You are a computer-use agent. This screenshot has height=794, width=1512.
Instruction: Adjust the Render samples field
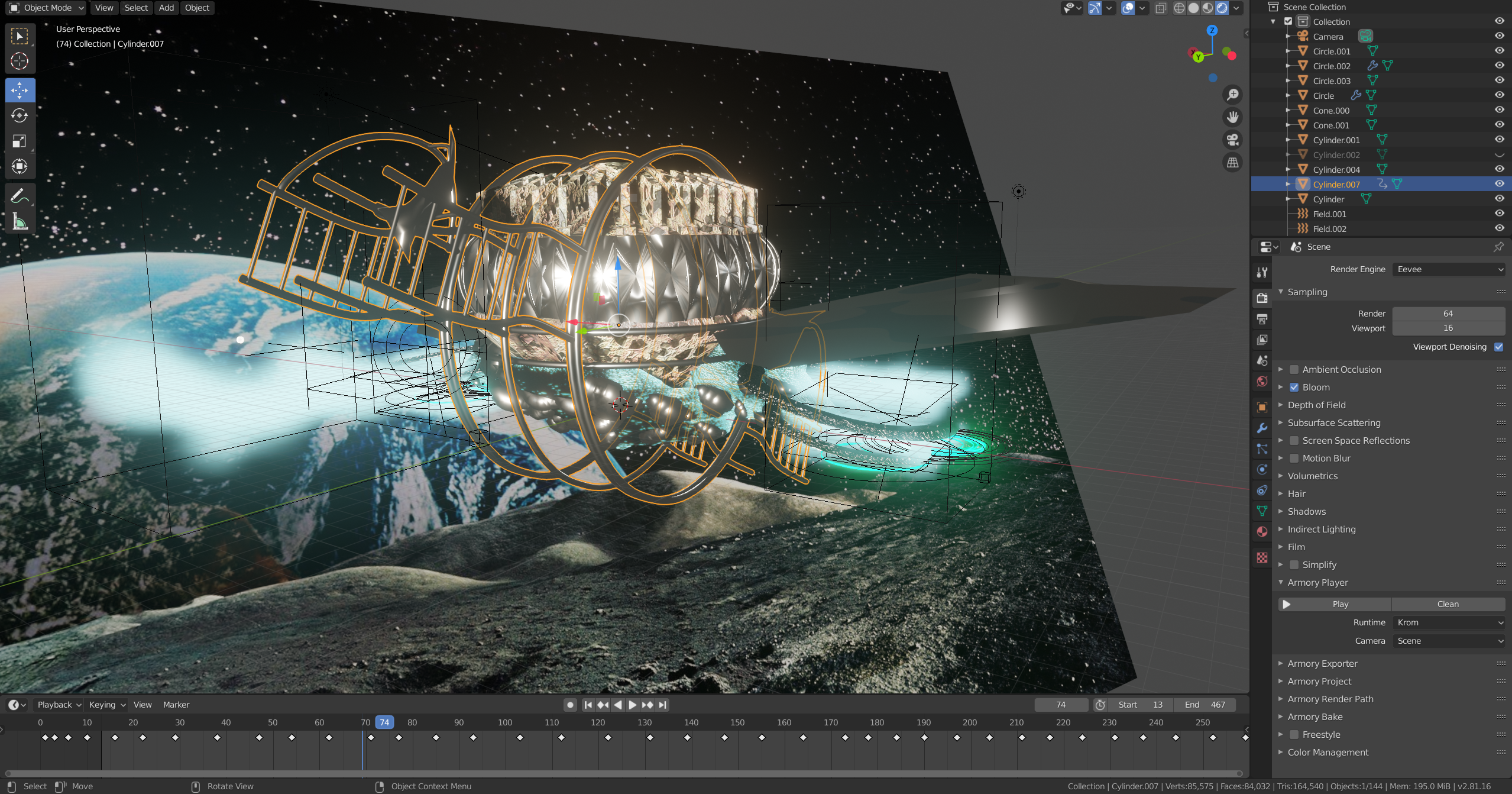coord(1448,314)
